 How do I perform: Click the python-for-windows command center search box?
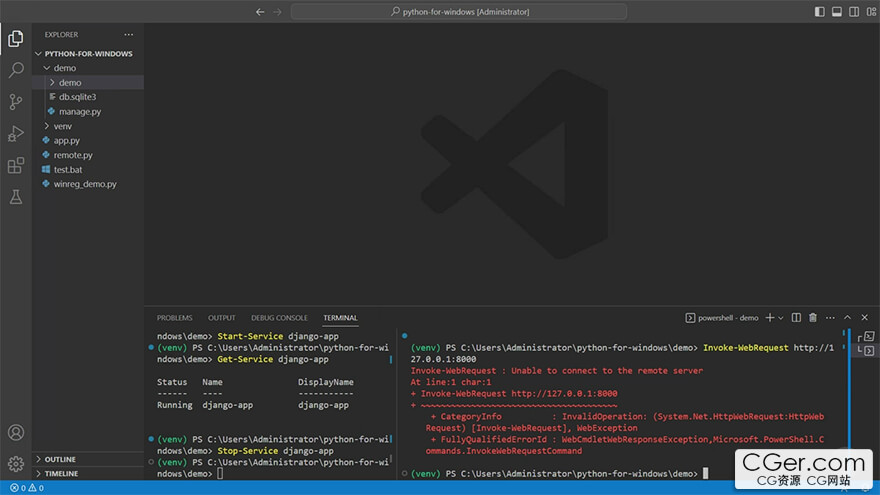point(460,12)
